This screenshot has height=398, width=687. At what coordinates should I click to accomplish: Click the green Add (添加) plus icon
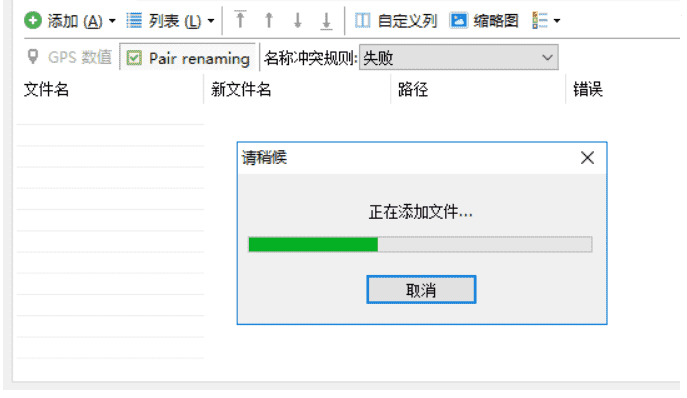(x=33, y=20)
